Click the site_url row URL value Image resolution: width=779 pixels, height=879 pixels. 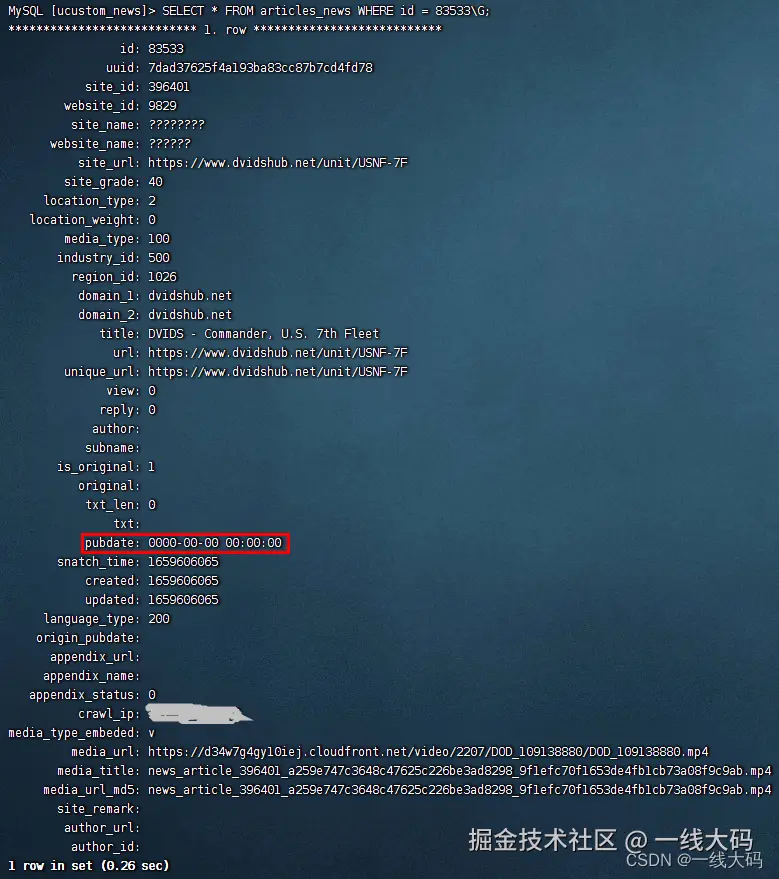point(278,163)
